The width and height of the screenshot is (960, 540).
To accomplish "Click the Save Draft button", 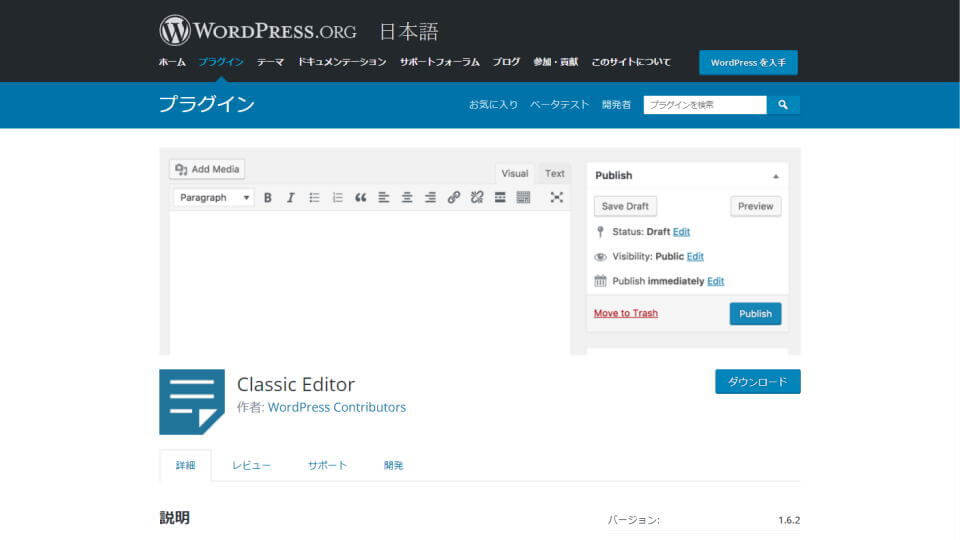I will click(625, 206).
